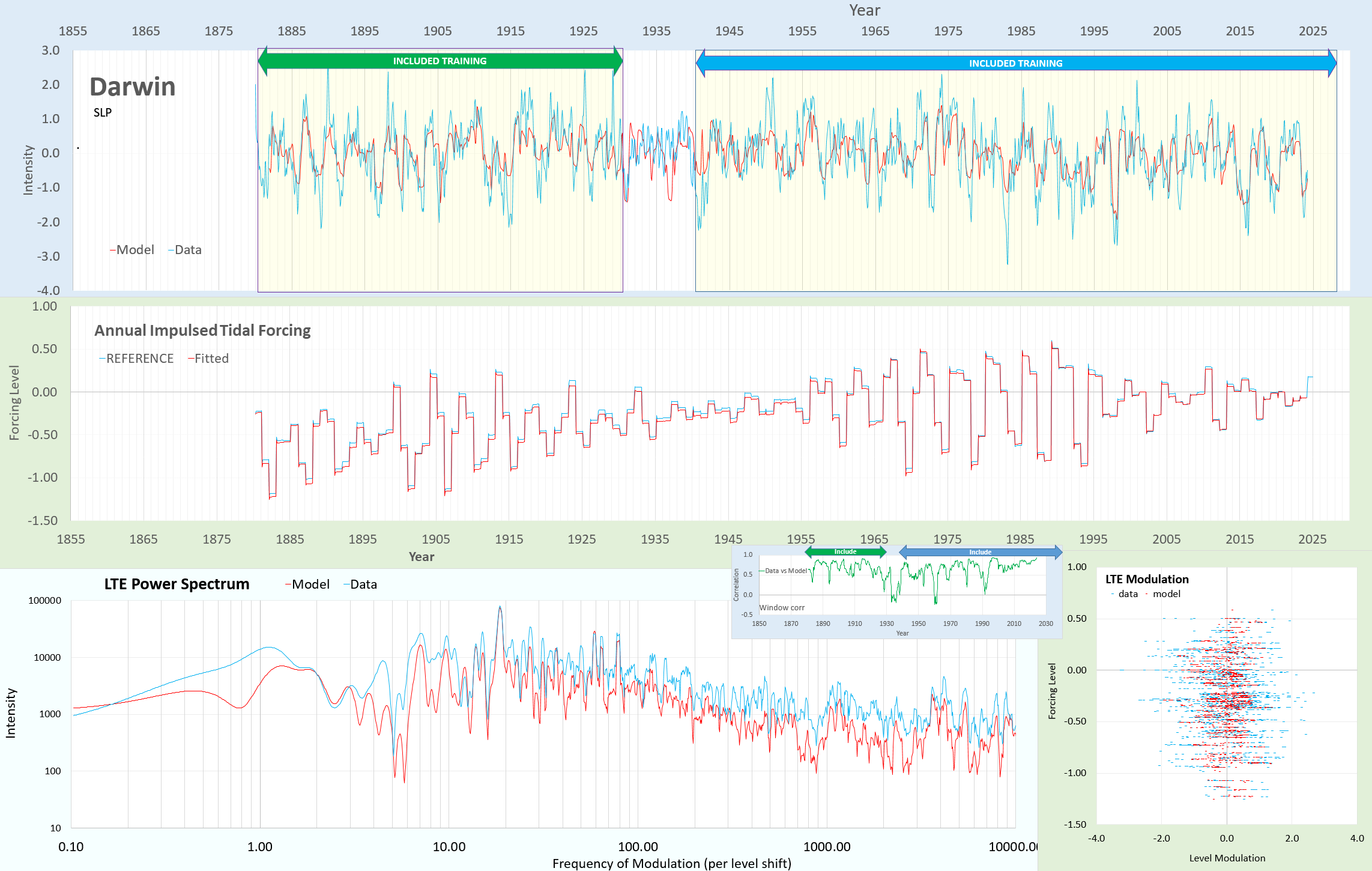Select the green Include arrow in correlation chart
1372x871 pixels.
[x=845, y=552]
